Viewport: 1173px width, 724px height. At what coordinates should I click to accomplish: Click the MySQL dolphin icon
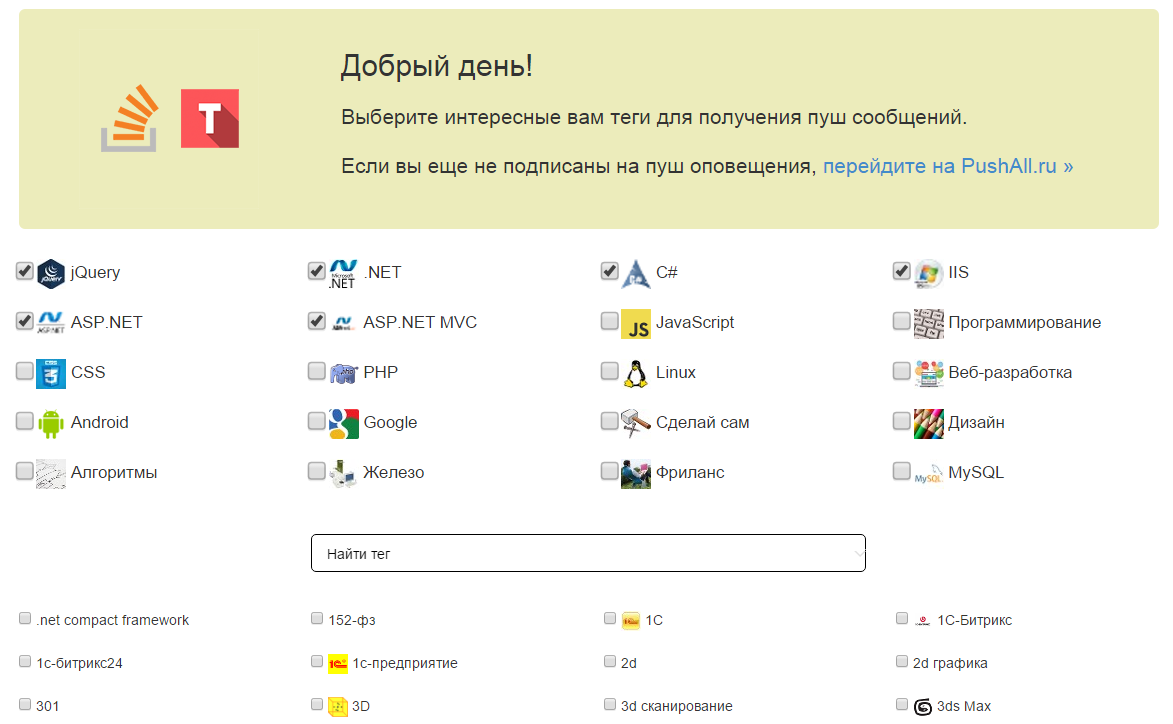928,473
